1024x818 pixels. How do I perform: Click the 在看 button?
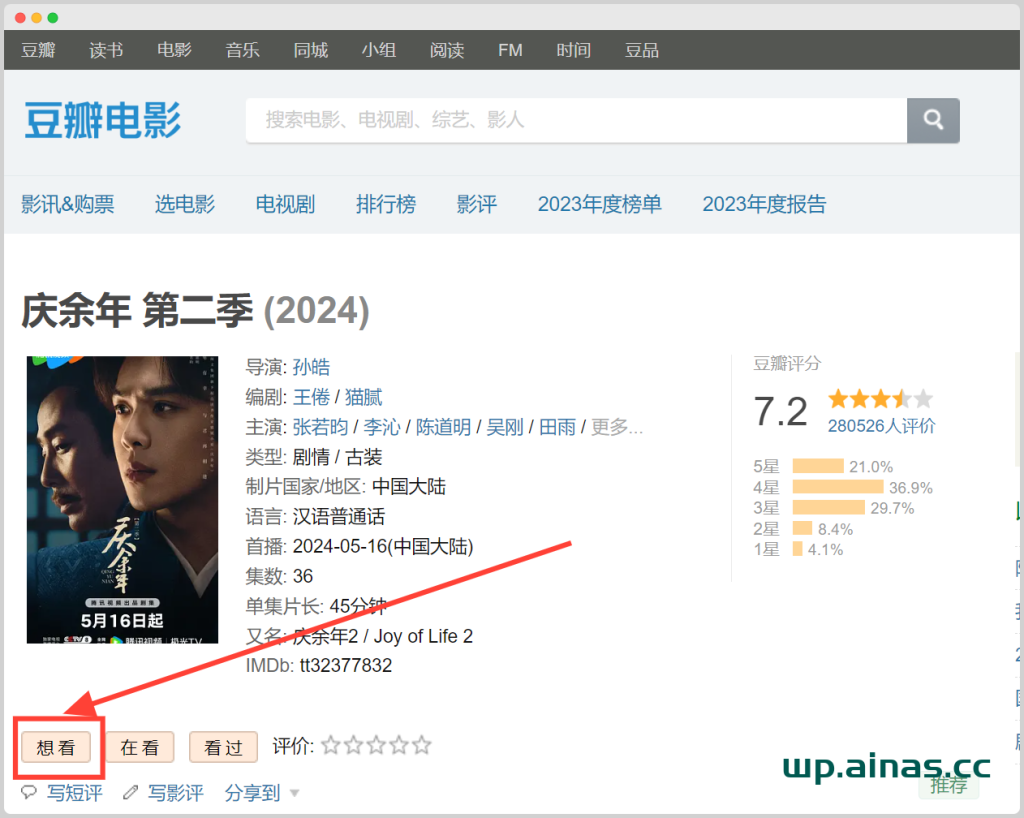(140, 747)
